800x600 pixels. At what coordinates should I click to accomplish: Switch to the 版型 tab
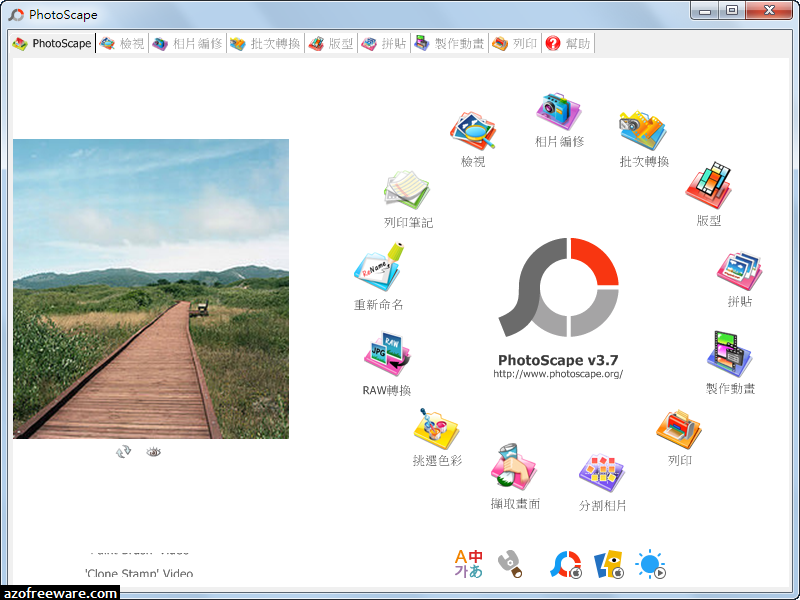332,43
